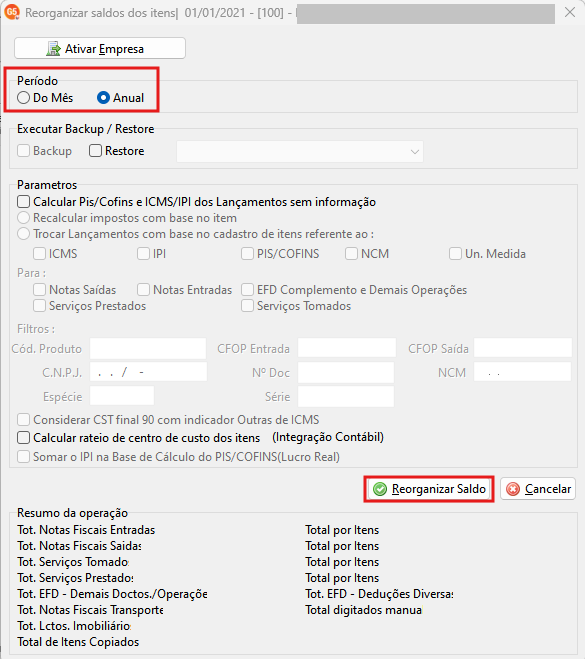Click the NCM filter input field
Viewport: 585px width, 659px height.
522,372
